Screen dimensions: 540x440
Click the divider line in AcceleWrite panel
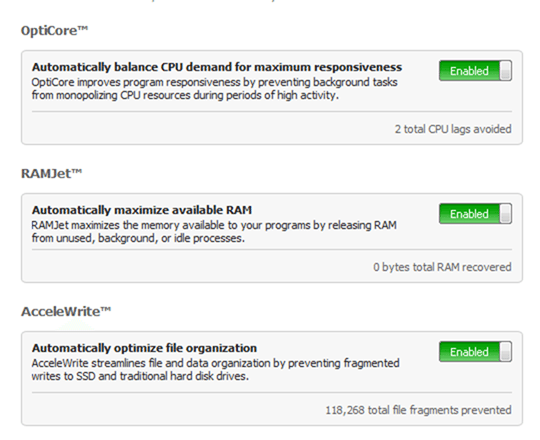pyautogui.click(x=272, y=392)
